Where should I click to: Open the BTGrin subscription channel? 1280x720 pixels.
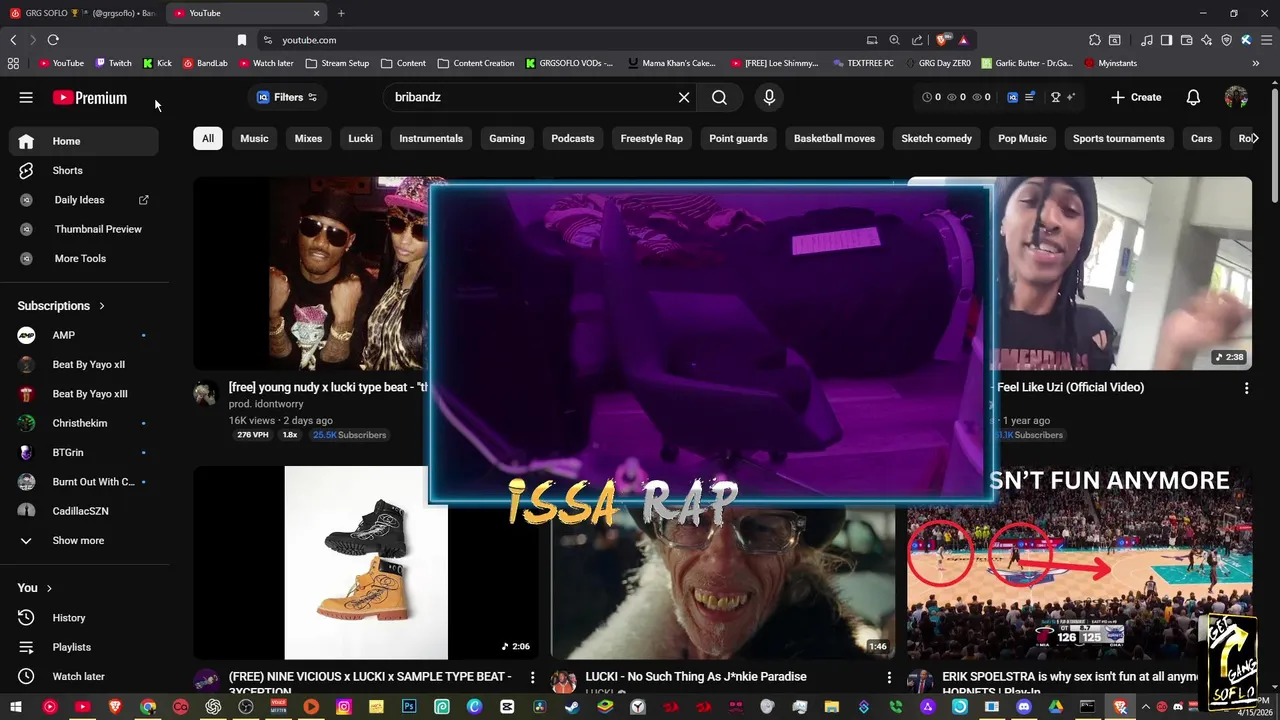84,452
